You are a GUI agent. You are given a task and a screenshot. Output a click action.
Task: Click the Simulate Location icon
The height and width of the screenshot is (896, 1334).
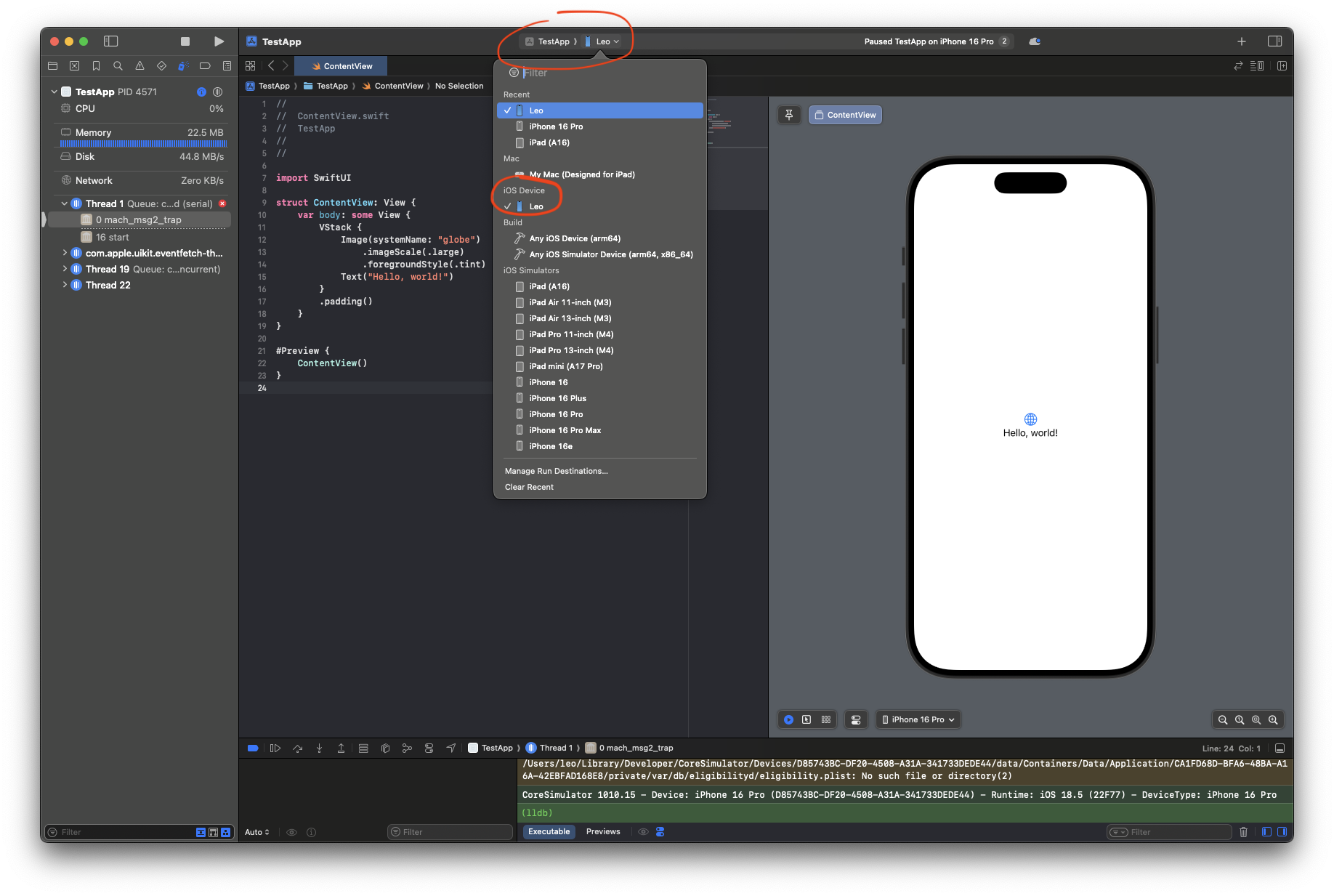[x=451, y=748]
